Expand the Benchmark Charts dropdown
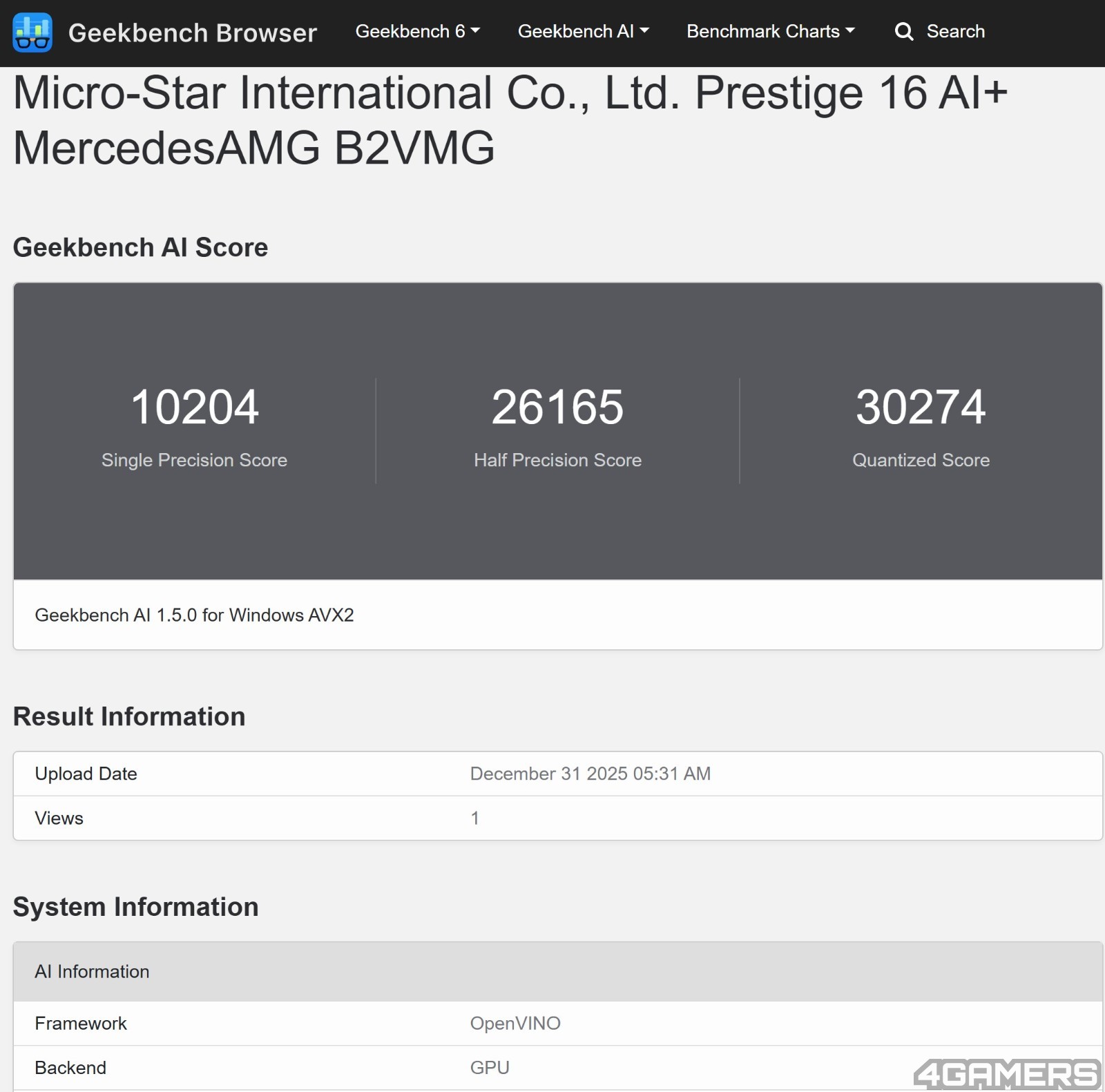 coord(770,31)
